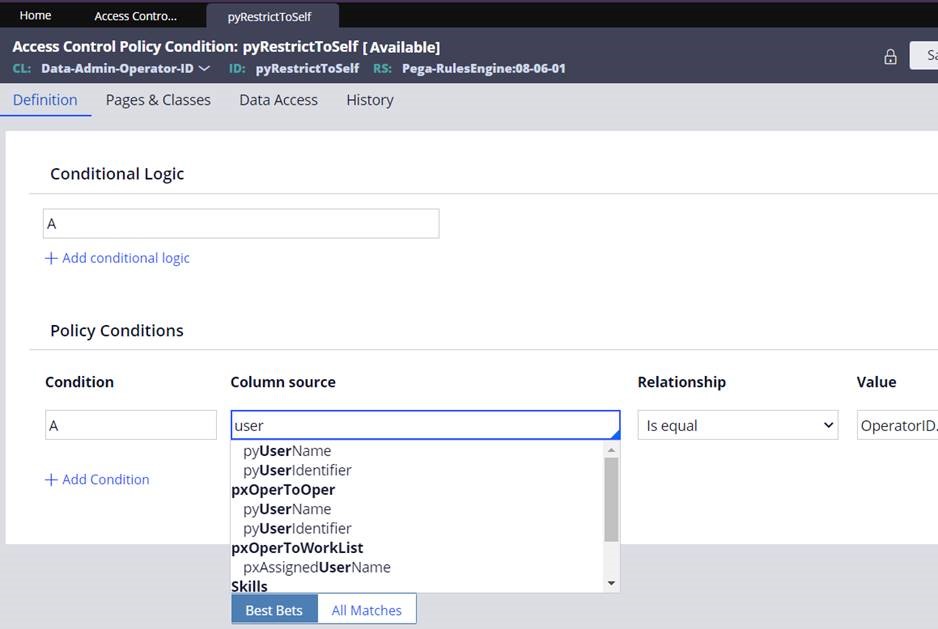Open the Relationship 'Is equal' dropdown

[737, 425]
